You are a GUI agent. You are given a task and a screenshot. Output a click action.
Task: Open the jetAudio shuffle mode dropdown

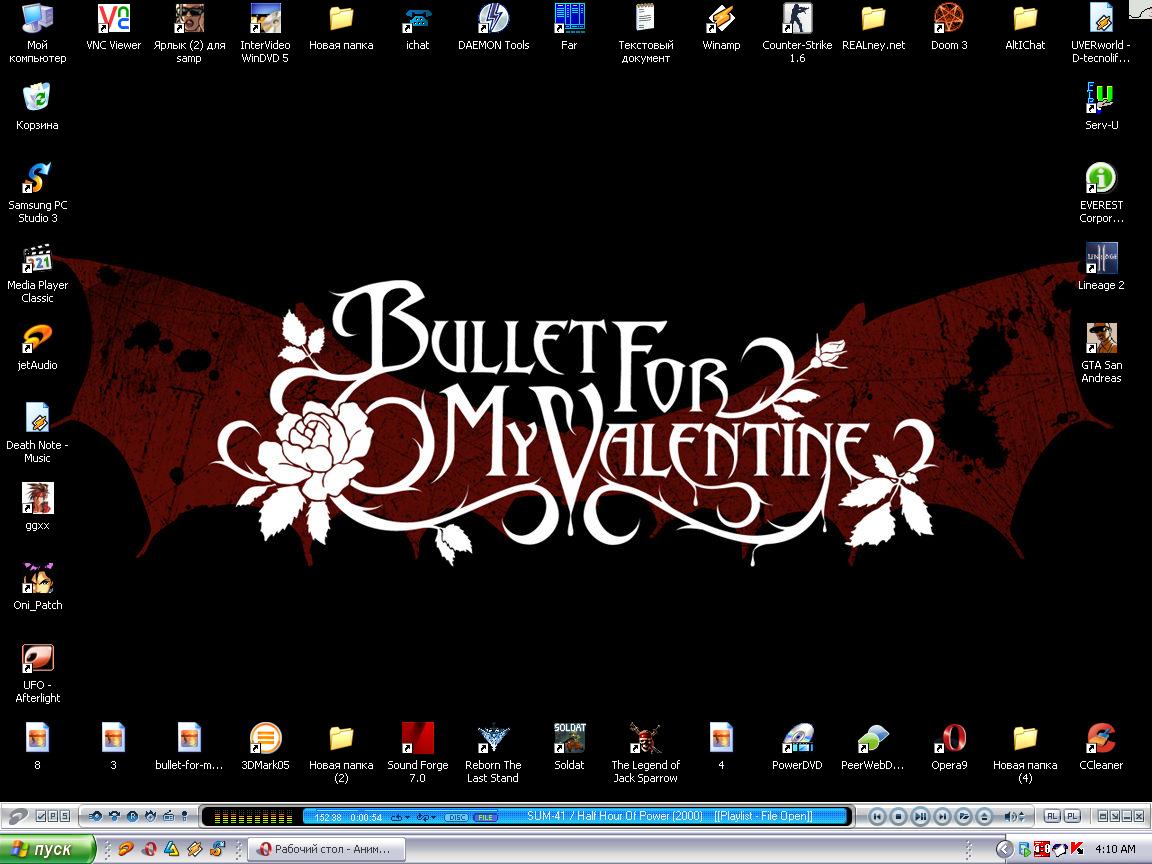click(x=426, y=817)
